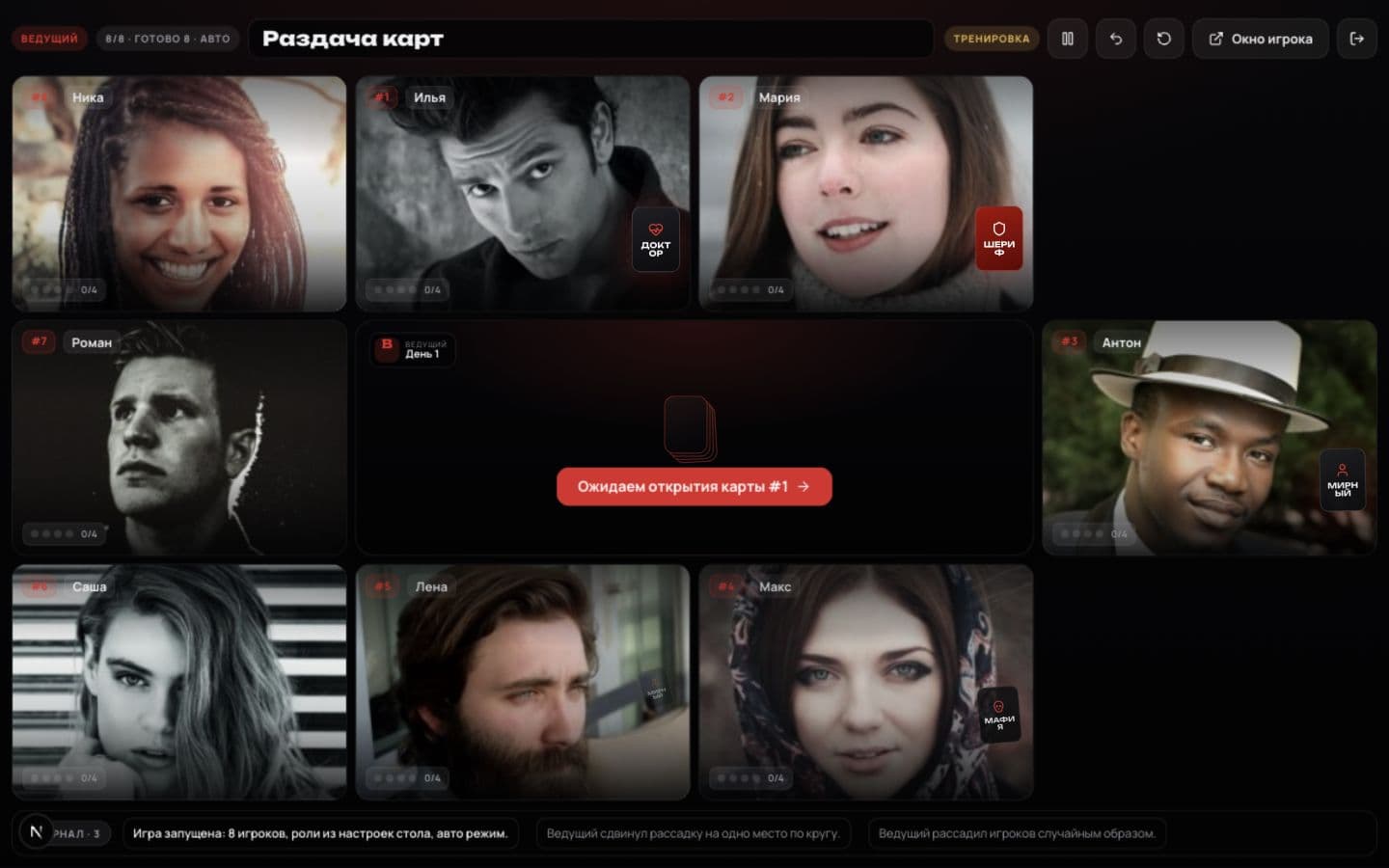Click log entry "Ведущий сдвинул рассадку"

tap(694, 833)
